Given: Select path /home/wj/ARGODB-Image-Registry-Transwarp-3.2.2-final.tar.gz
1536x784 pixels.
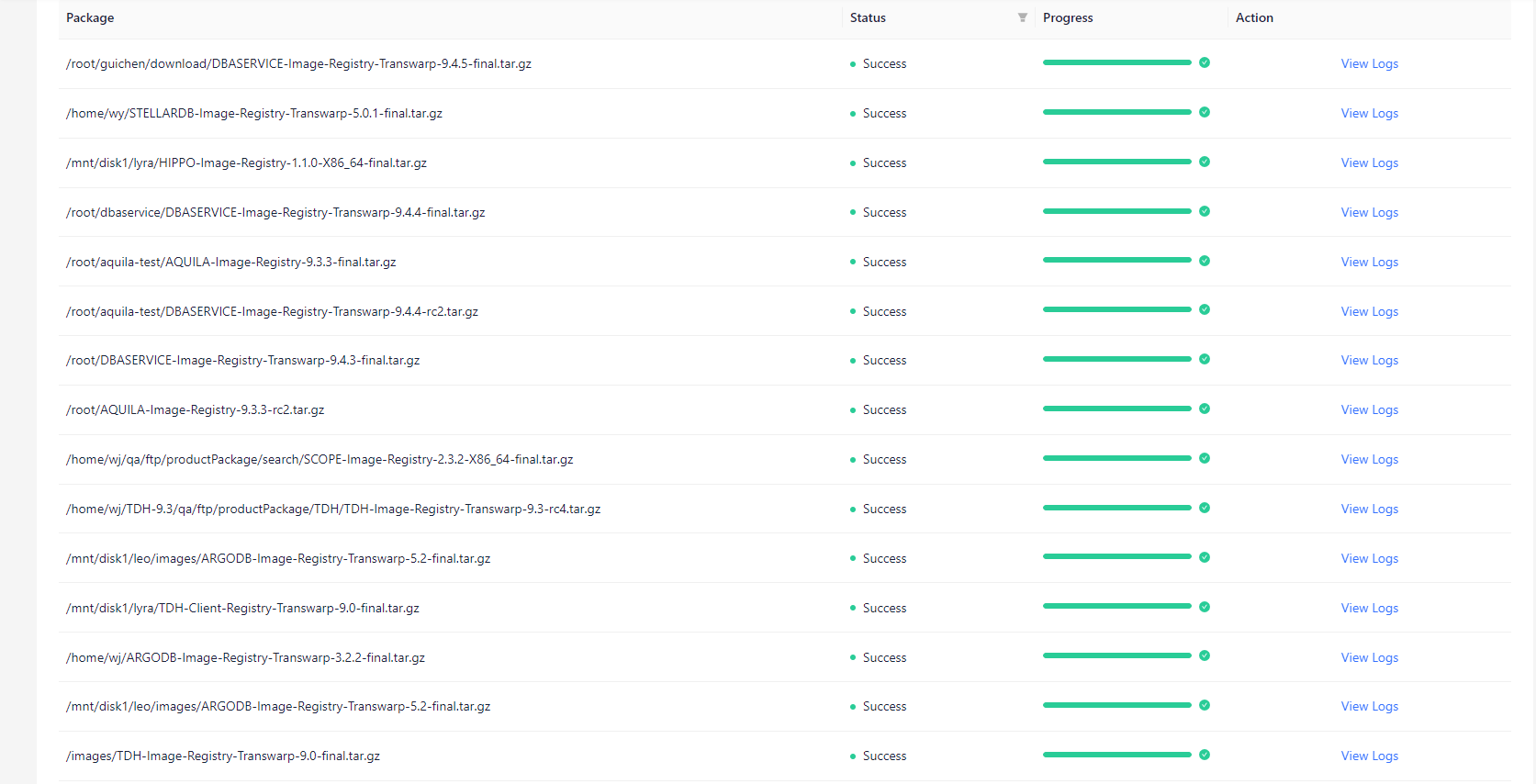Looking at the screenshot, I should [245, 657].
